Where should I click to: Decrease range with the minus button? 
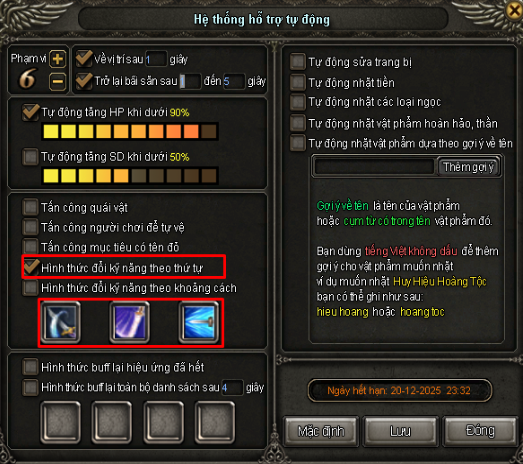58,81
